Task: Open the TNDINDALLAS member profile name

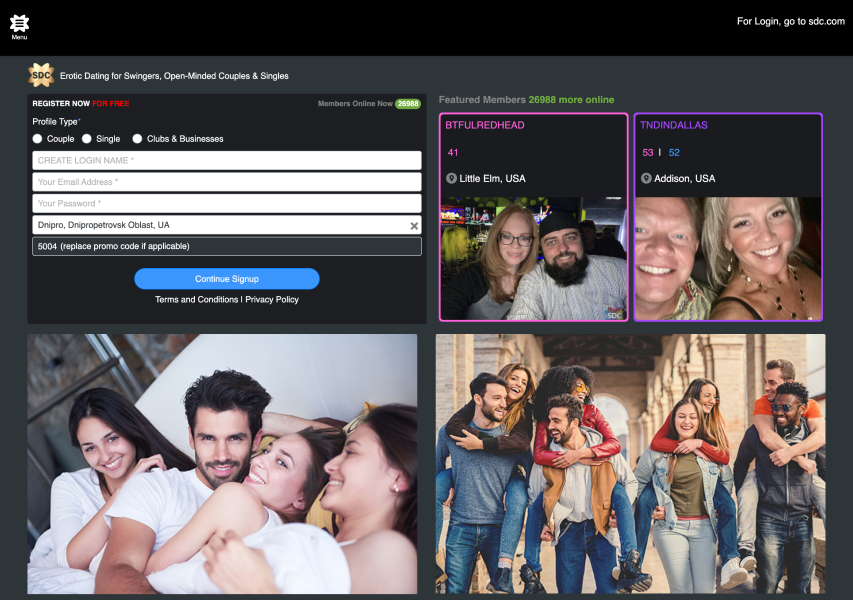Action: (673, 125)
